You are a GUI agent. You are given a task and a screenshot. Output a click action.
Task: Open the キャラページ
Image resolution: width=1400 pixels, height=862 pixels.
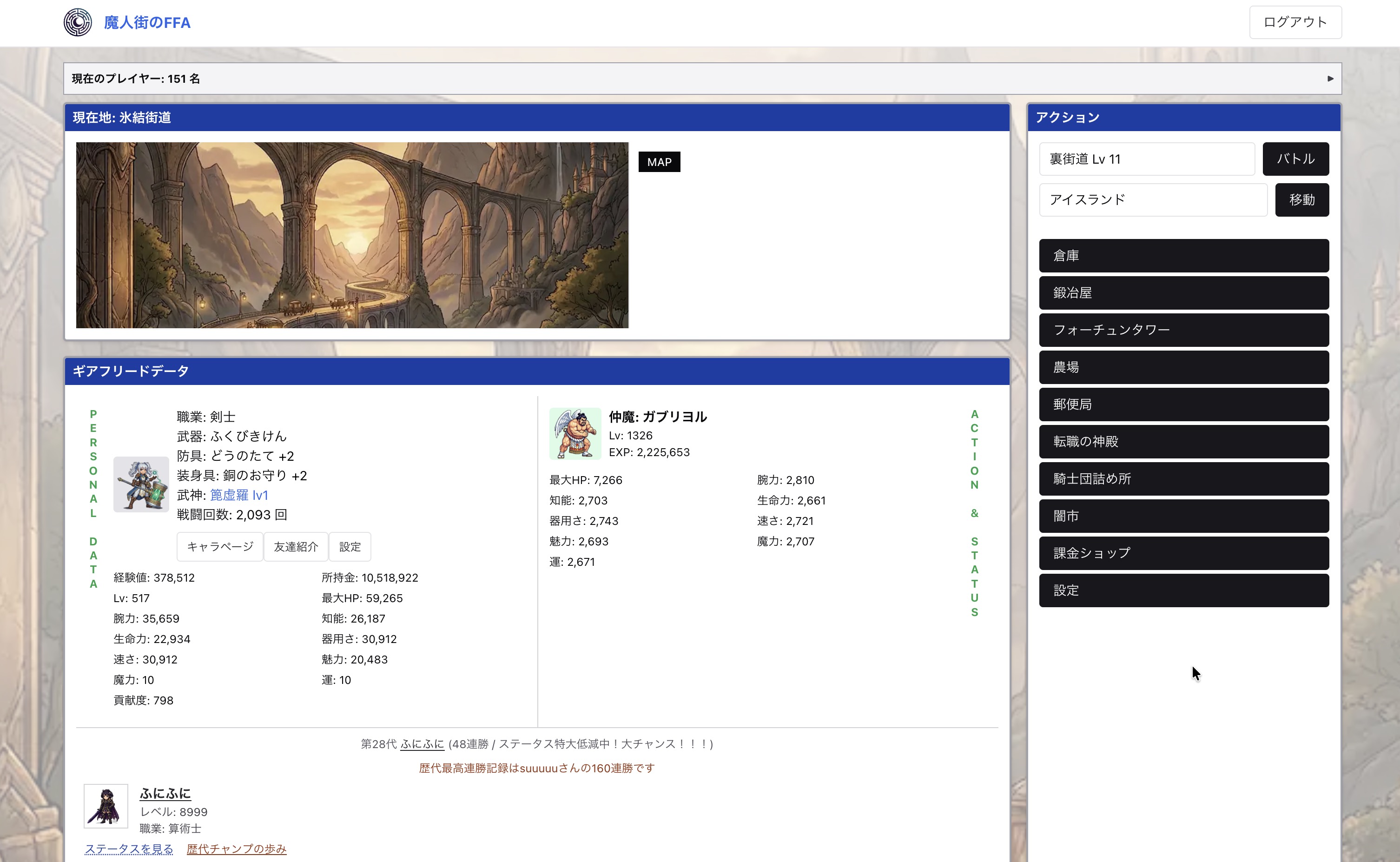tap(219, 546)
